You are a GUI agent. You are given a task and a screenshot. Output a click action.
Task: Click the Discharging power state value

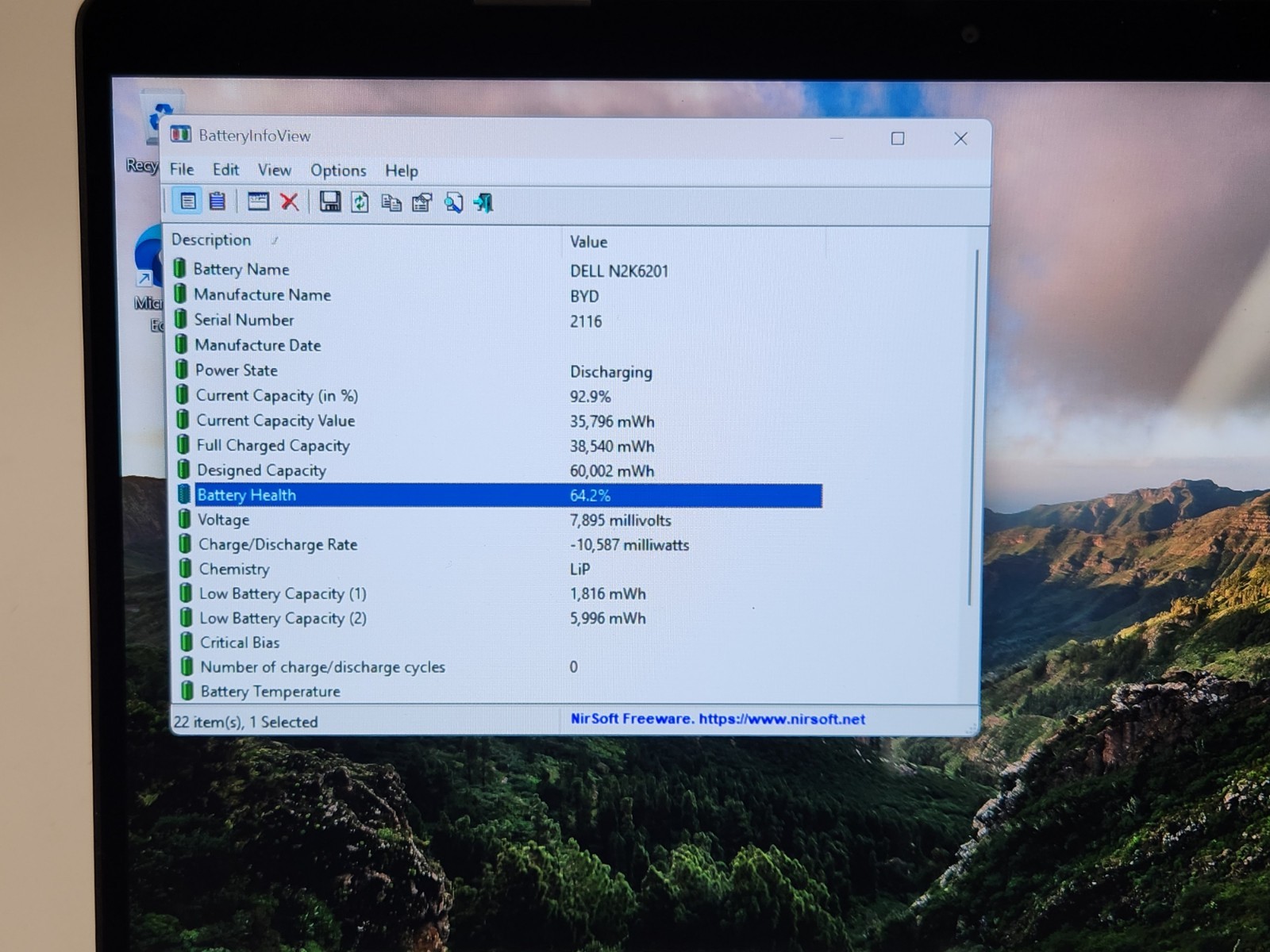point(611,371)
